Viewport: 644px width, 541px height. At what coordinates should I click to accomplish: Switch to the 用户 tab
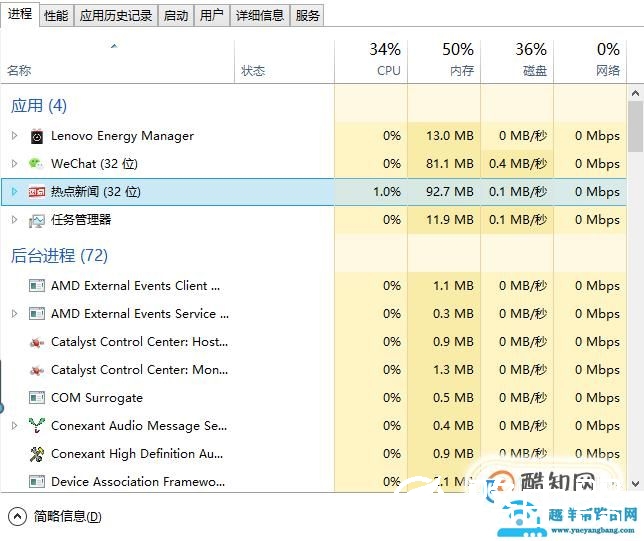pyautogui.click(x=212, y=16)
